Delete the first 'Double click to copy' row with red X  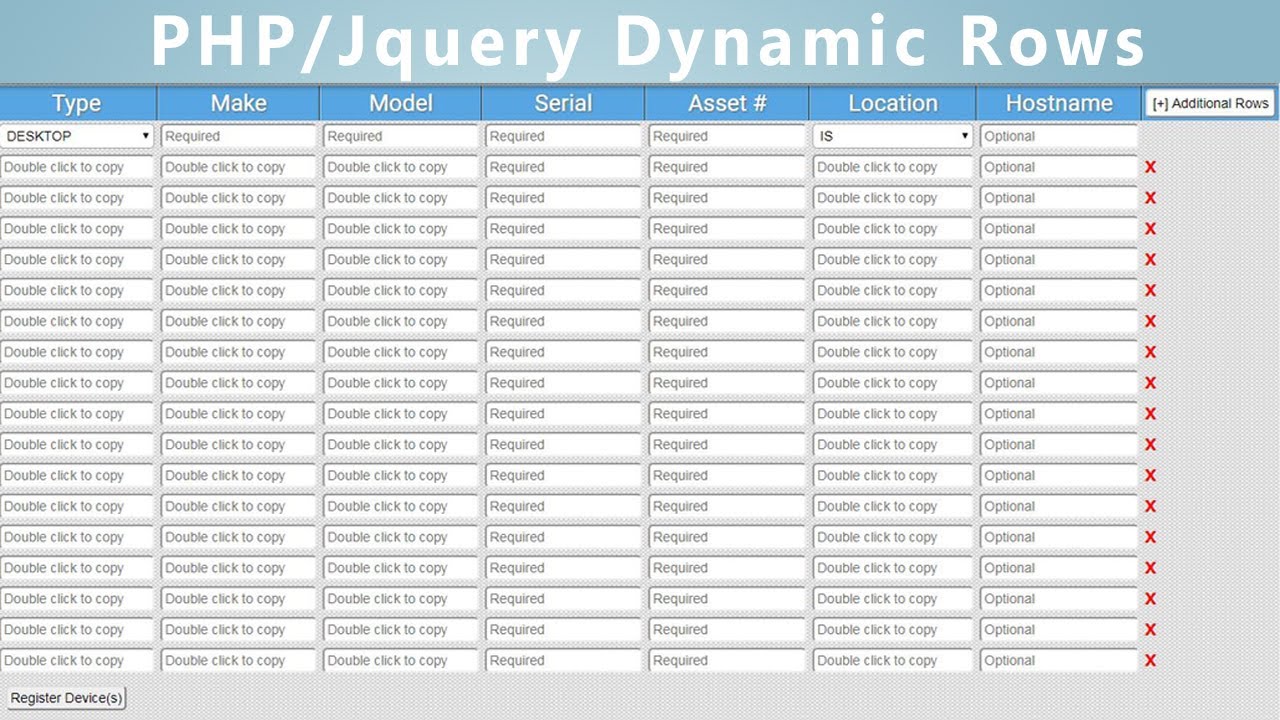1150,167
